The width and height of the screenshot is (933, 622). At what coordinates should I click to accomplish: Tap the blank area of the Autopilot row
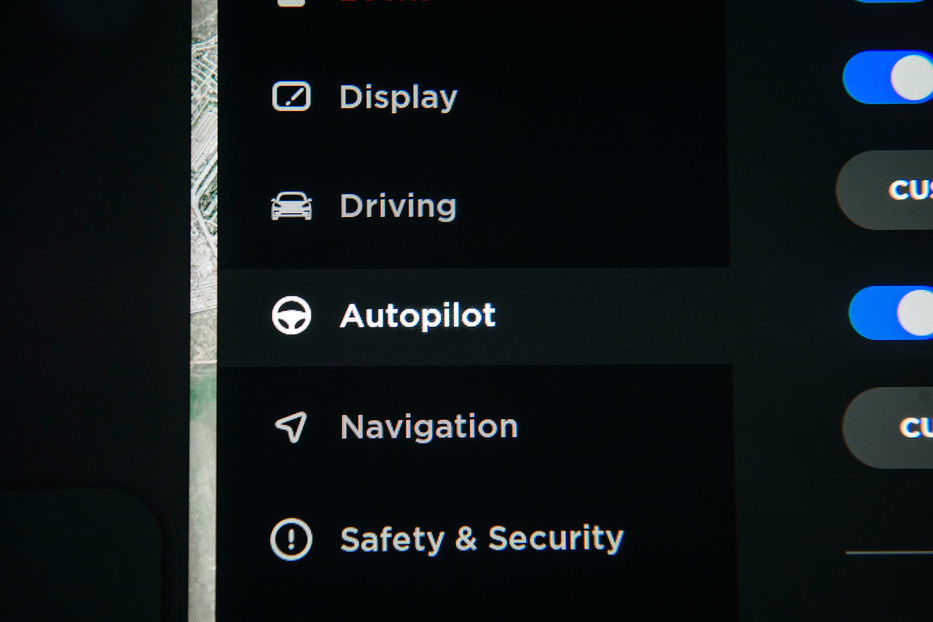tap(613, 316)
